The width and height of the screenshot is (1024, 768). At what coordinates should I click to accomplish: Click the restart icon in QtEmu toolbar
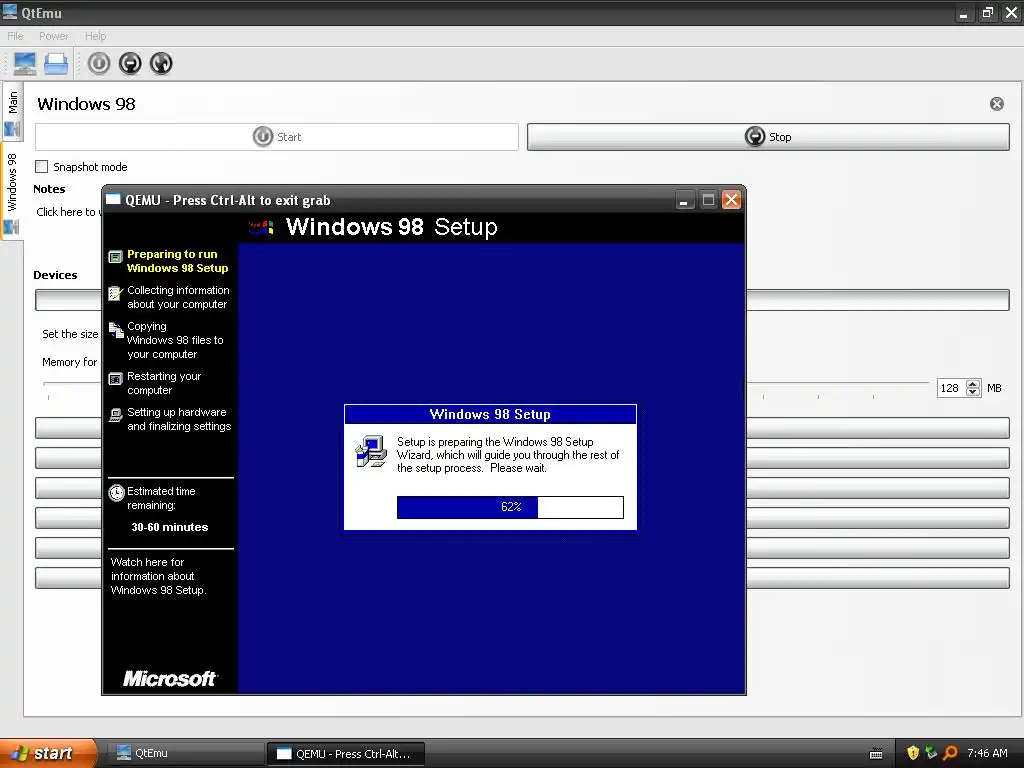click(161, 63)
